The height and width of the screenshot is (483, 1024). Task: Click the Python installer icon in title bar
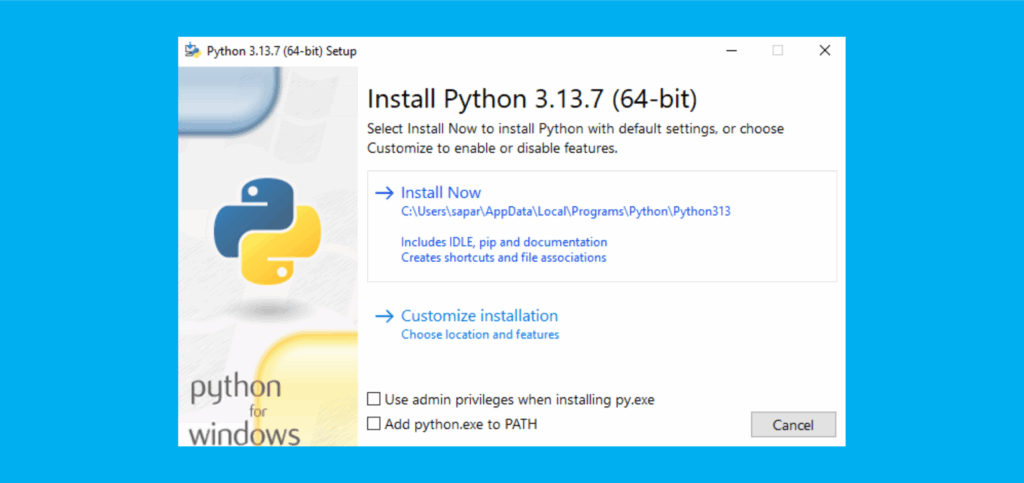point(191,51)
